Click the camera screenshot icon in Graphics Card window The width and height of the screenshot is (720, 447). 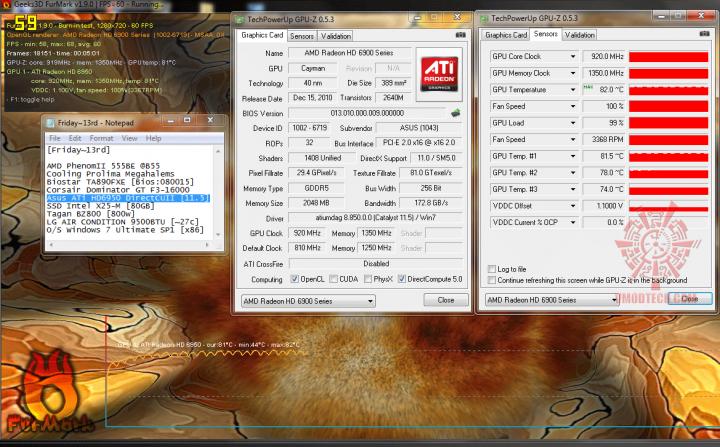tap(461, 35)
